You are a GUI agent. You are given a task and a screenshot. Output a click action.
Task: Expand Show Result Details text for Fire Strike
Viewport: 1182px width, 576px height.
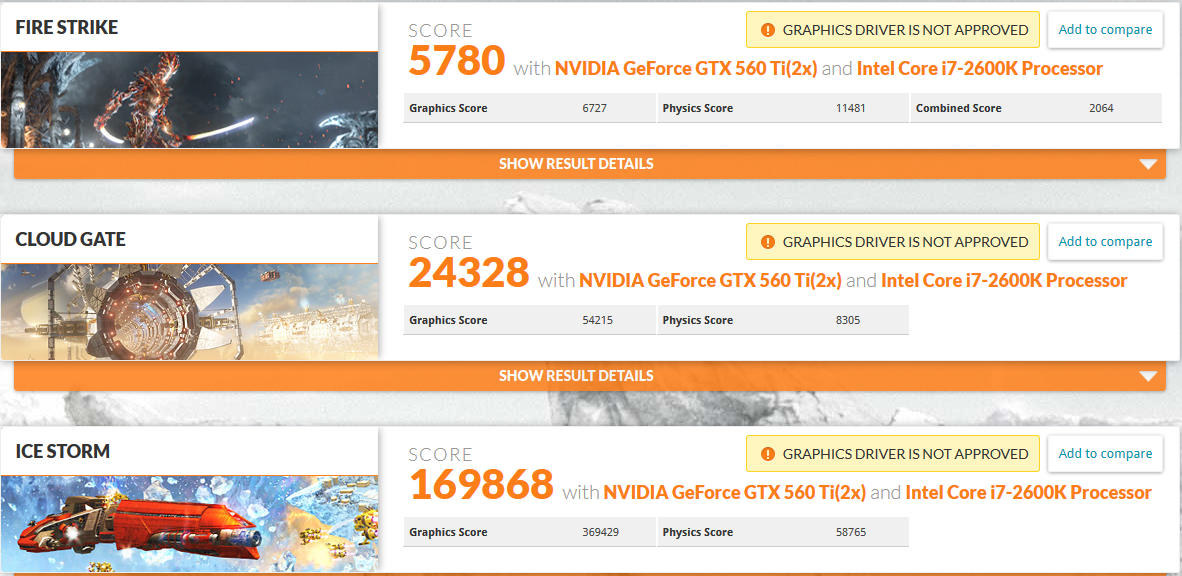[x=576, y=164]
